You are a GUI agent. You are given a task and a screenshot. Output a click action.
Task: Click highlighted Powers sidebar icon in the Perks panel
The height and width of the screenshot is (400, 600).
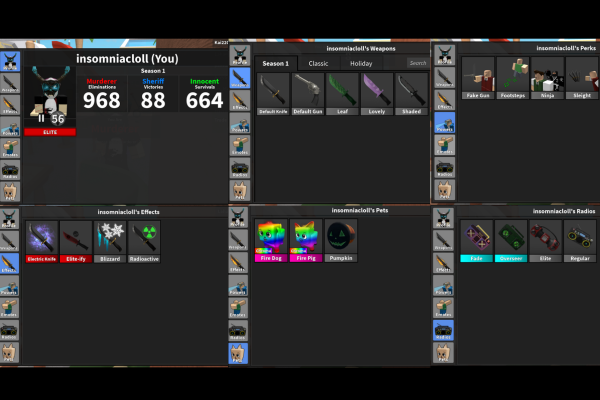[445, 122]
